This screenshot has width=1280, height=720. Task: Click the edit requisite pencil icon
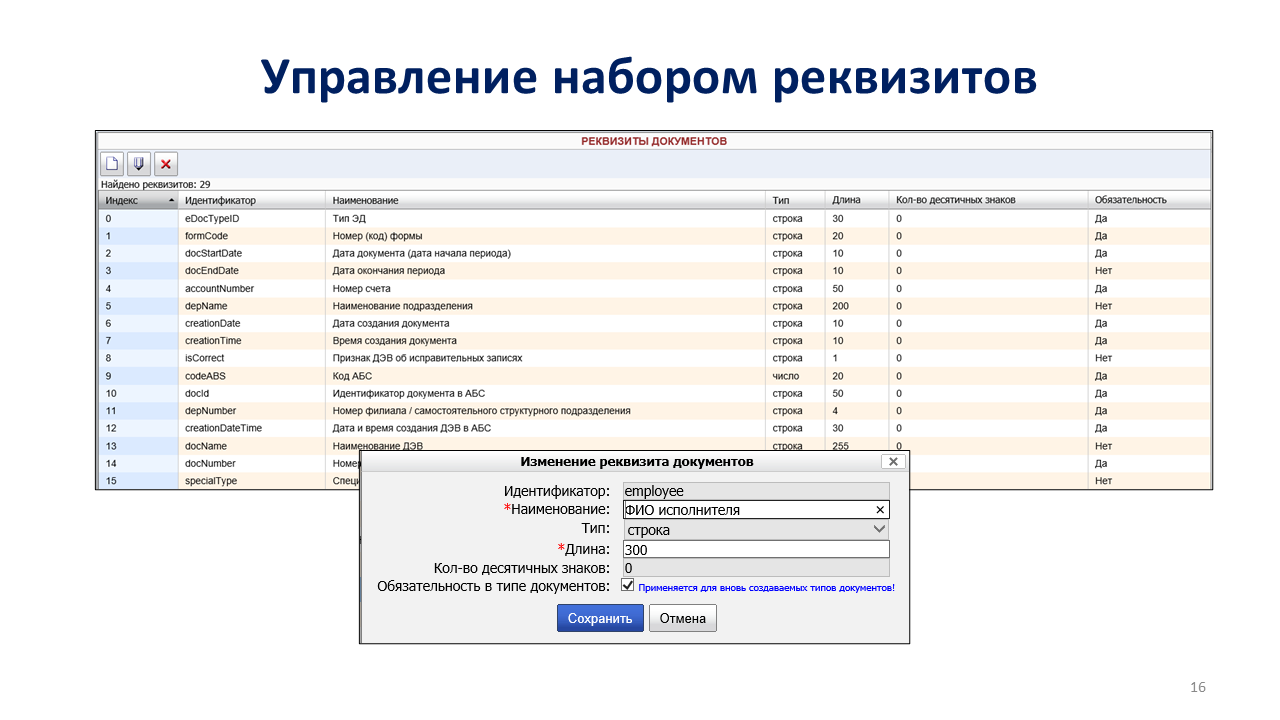click(139, 163)
